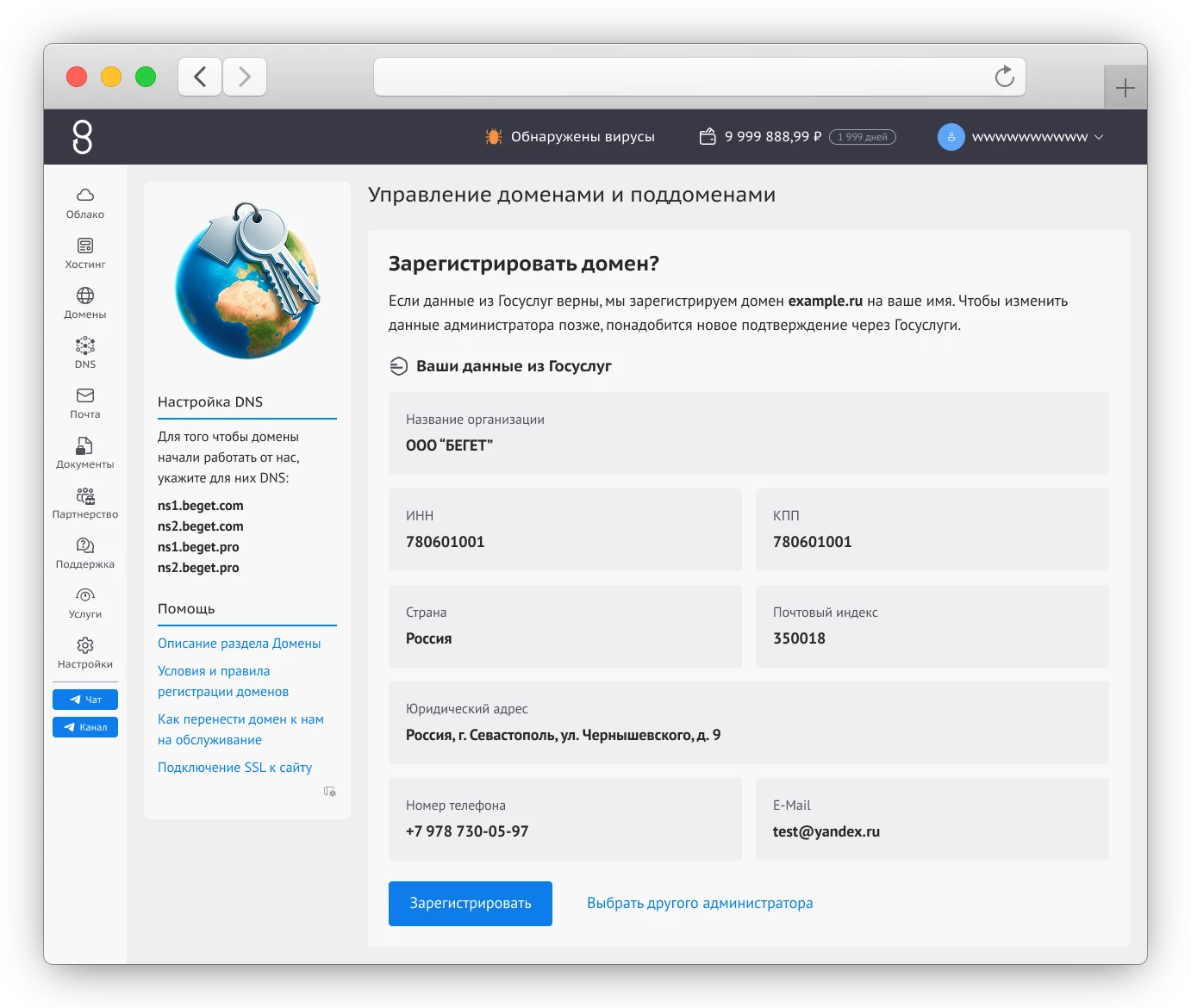The image size is (1191, 1008).
Task: Open the Хостинг section in sidebar
Action: (85, 253)
